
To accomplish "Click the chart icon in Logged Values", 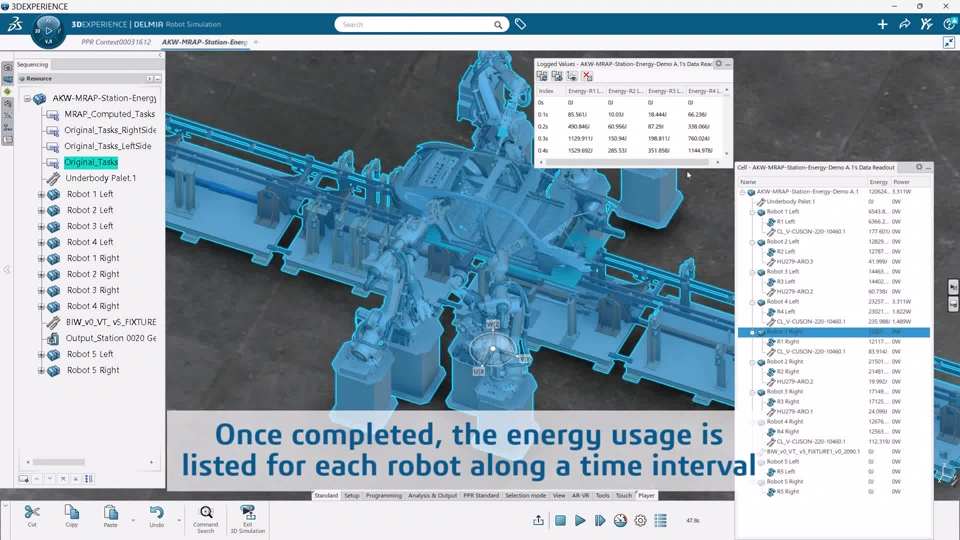I will 571,76.
